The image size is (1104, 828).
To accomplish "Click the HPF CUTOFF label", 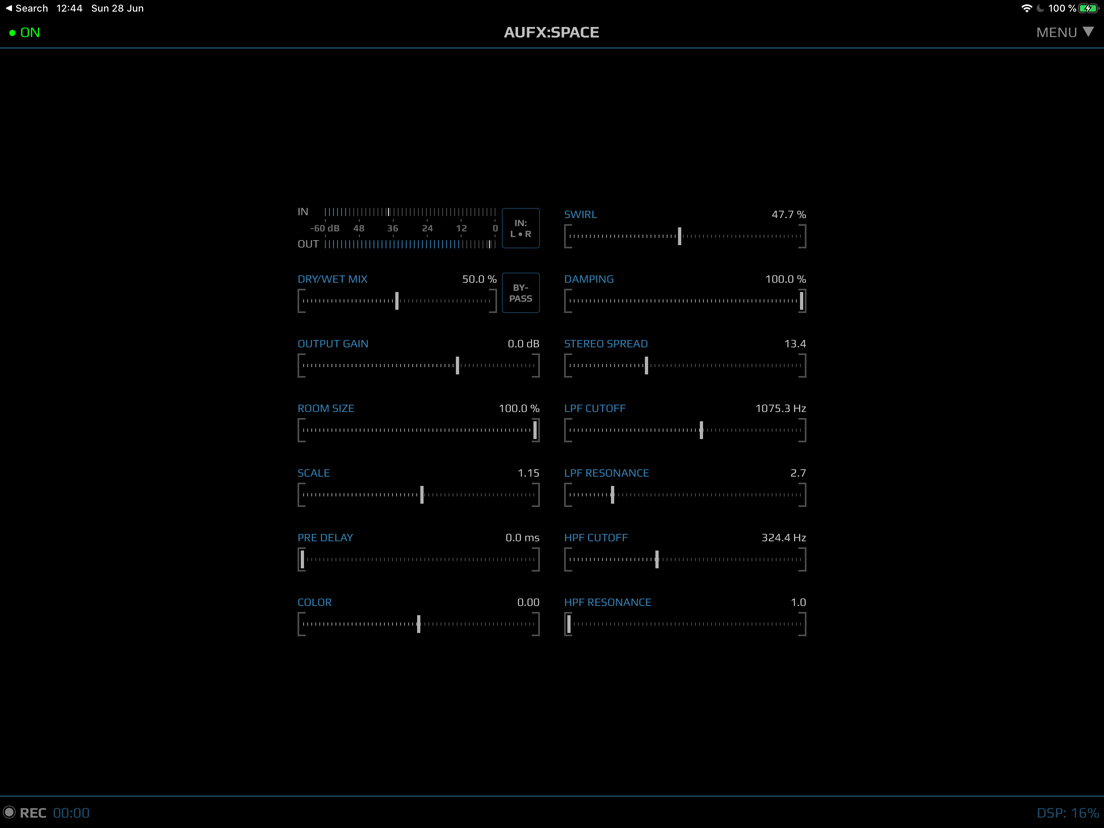I will click(596, 538).
